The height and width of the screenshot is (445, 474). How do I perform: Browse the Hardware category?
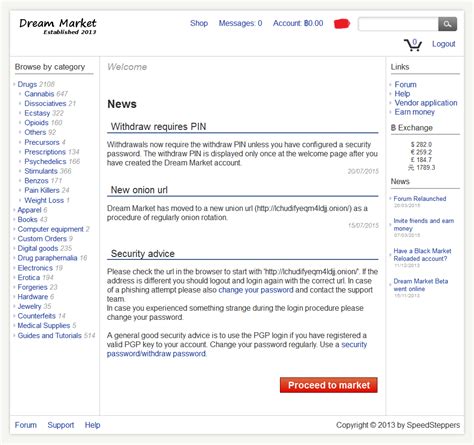tap(33, 297)
